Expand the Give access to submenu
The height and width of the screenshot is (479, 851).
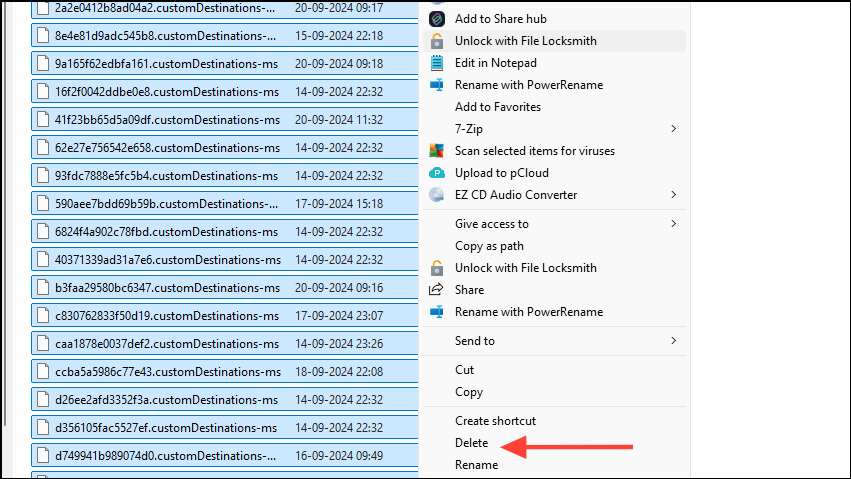554,223
